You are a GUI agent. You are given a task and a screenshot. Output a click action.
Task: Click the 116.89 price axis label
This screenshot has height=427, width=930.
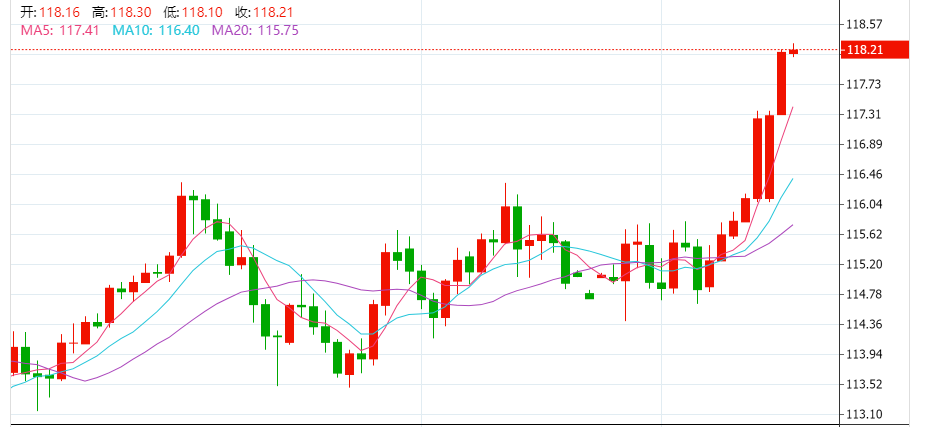tap(865, 144)
